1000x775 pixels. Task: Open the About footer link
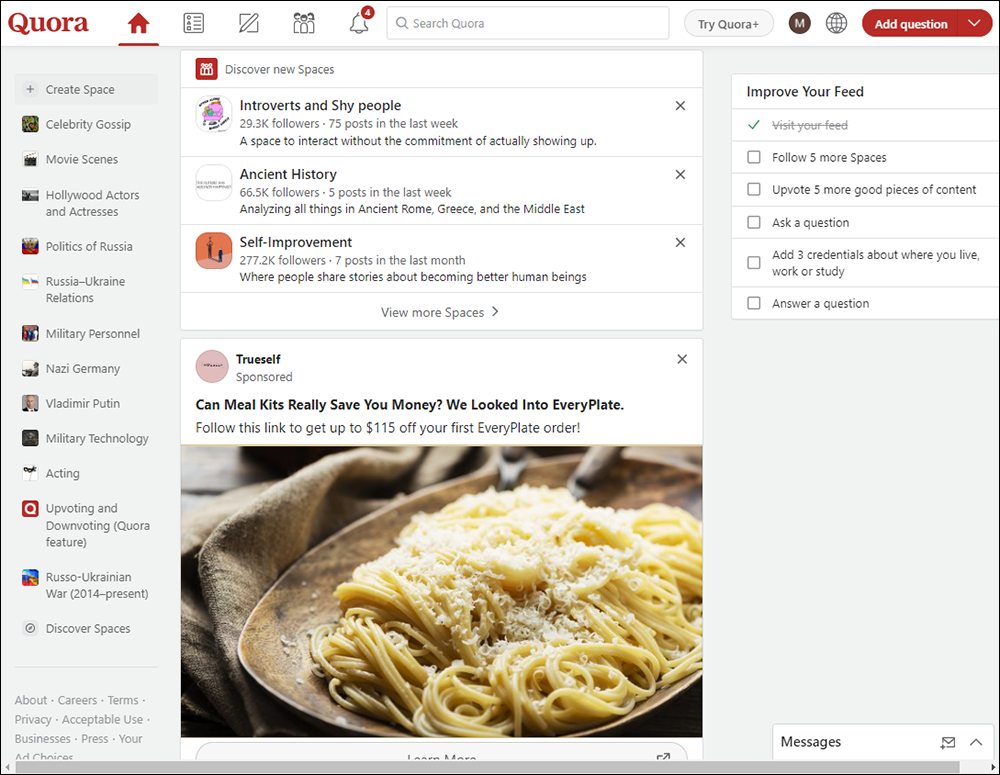tap(31, 700)
